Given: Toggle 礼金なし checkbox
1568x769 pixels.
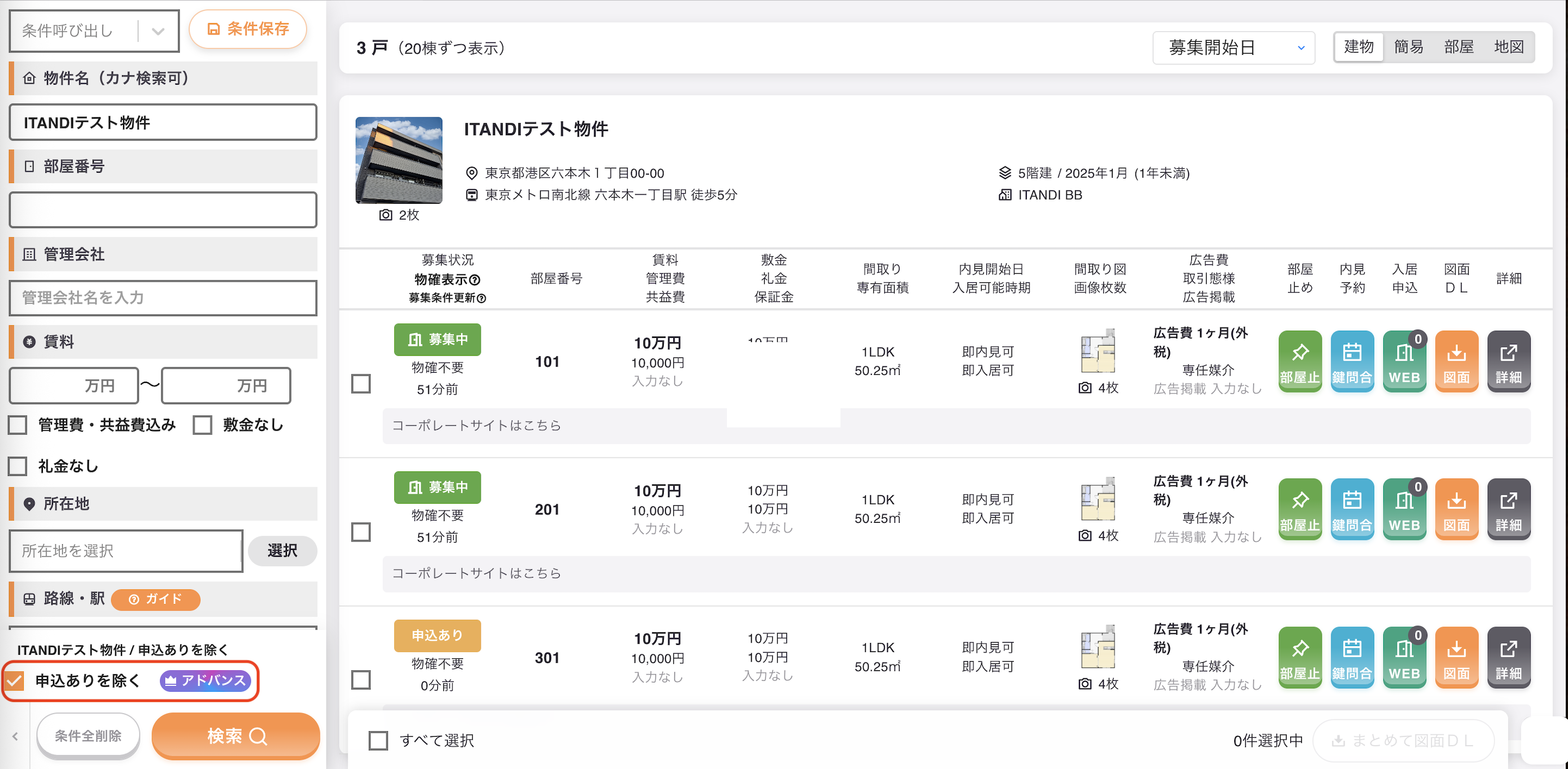Looking at the screenshot, I should pos(18,466).
